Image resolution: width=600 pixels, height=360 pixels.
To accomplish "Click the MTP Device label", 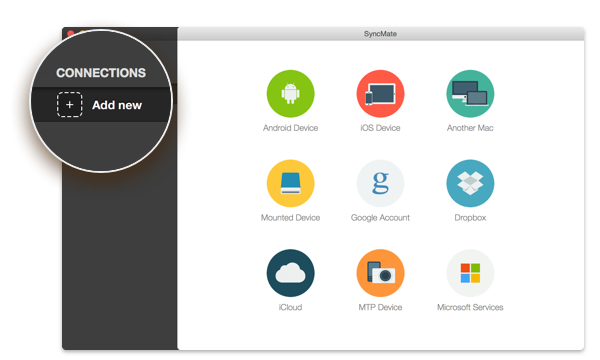I will tap(380, 307).
